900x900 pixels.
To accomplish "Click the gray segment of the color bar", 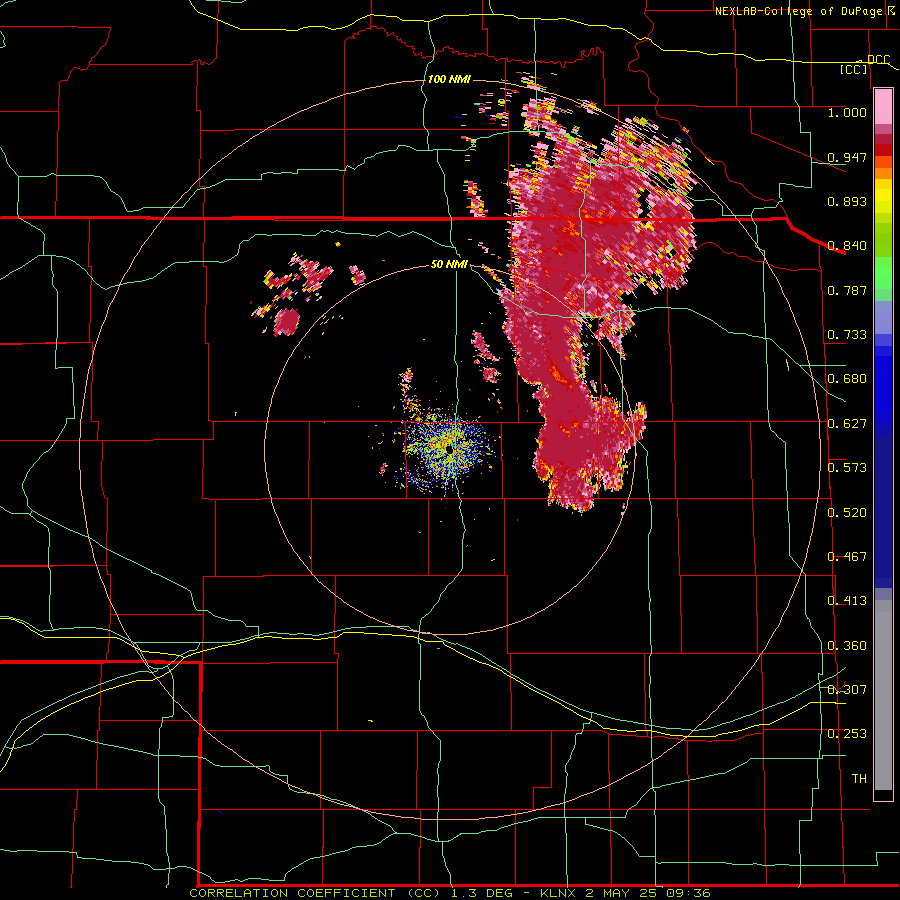I will [x=883, y=695].
